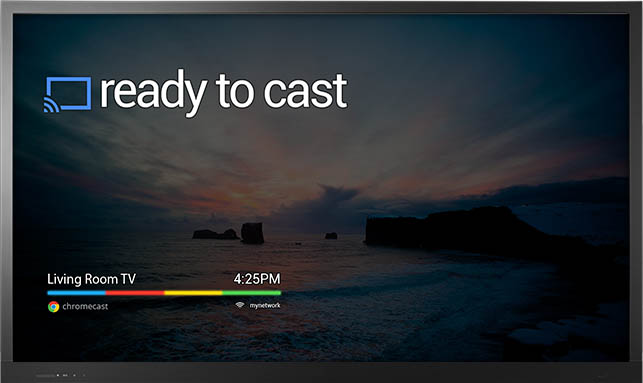643x383 pixels.
Task: Click the tall sea stack rock in the water
Action: point(252,233)
